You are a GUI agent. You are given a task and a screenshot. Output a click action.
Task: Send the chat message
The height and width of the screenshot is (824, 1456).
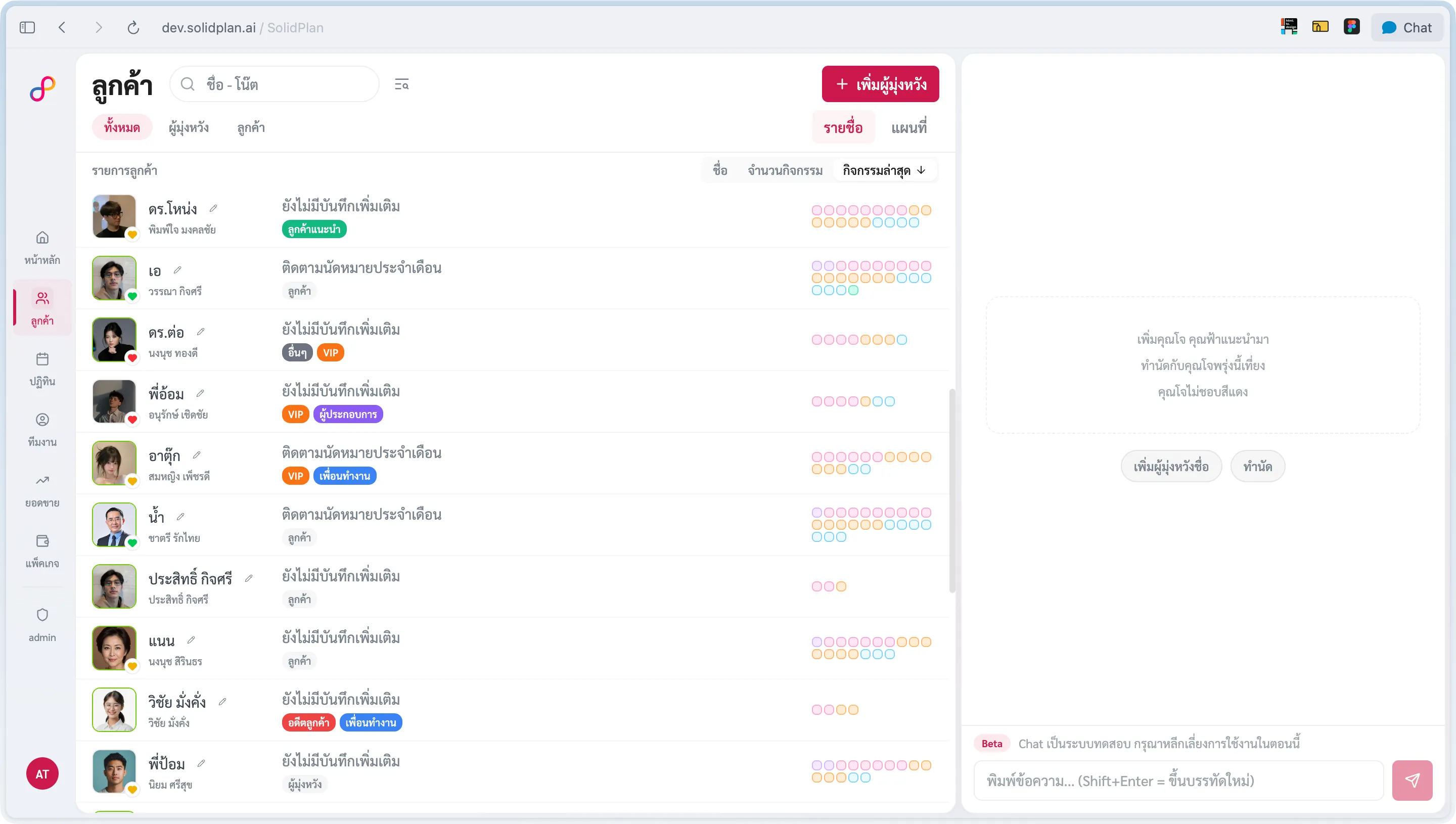point(1412,780)
